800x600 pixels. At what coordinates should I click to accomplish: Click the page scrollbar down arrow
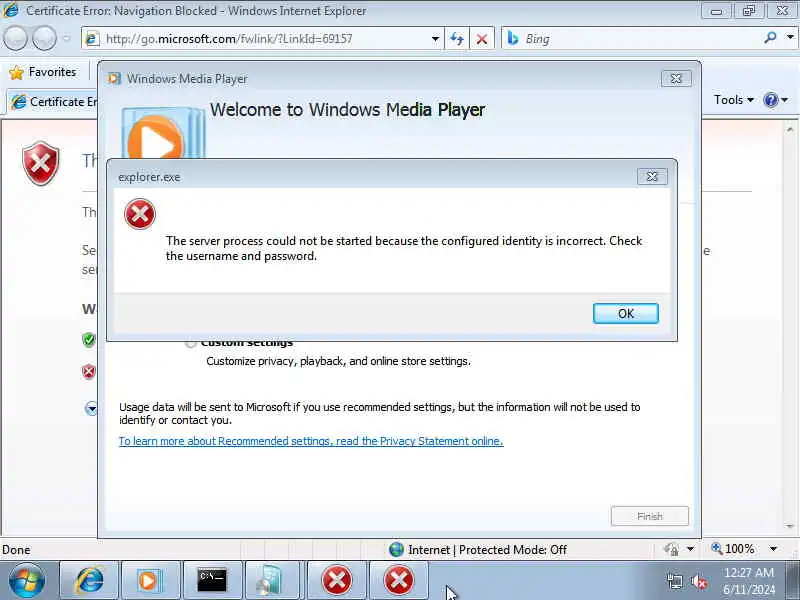point(790,527)
